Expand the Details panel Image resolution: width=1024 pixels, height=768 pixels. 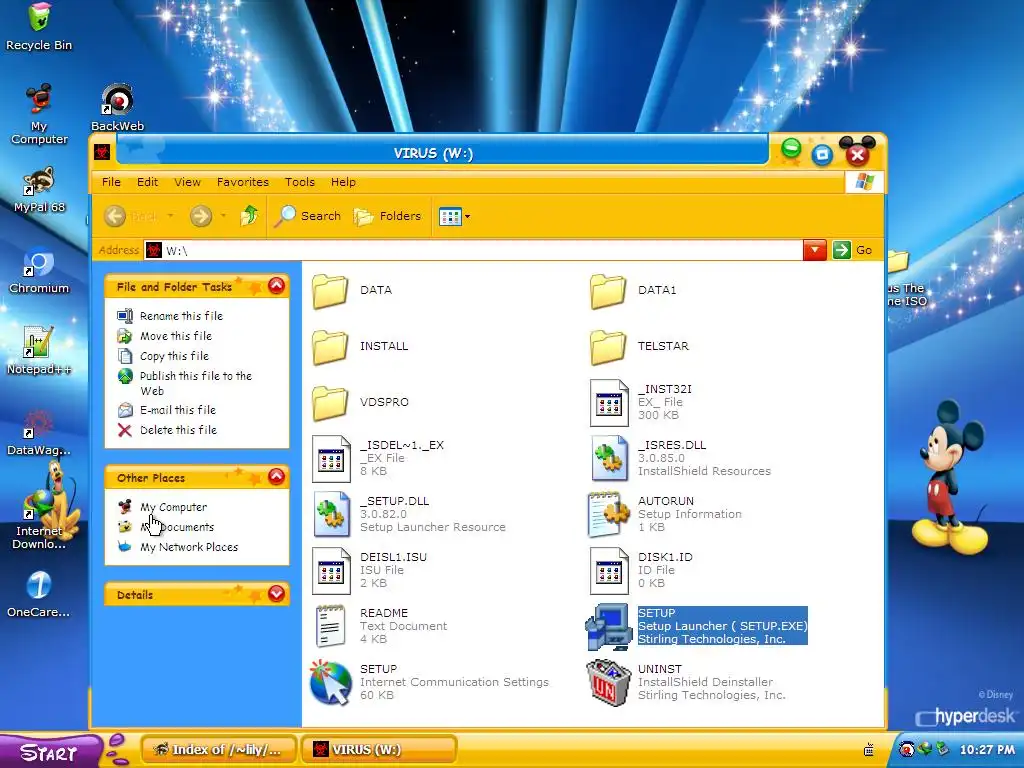[x=276, y=593]
